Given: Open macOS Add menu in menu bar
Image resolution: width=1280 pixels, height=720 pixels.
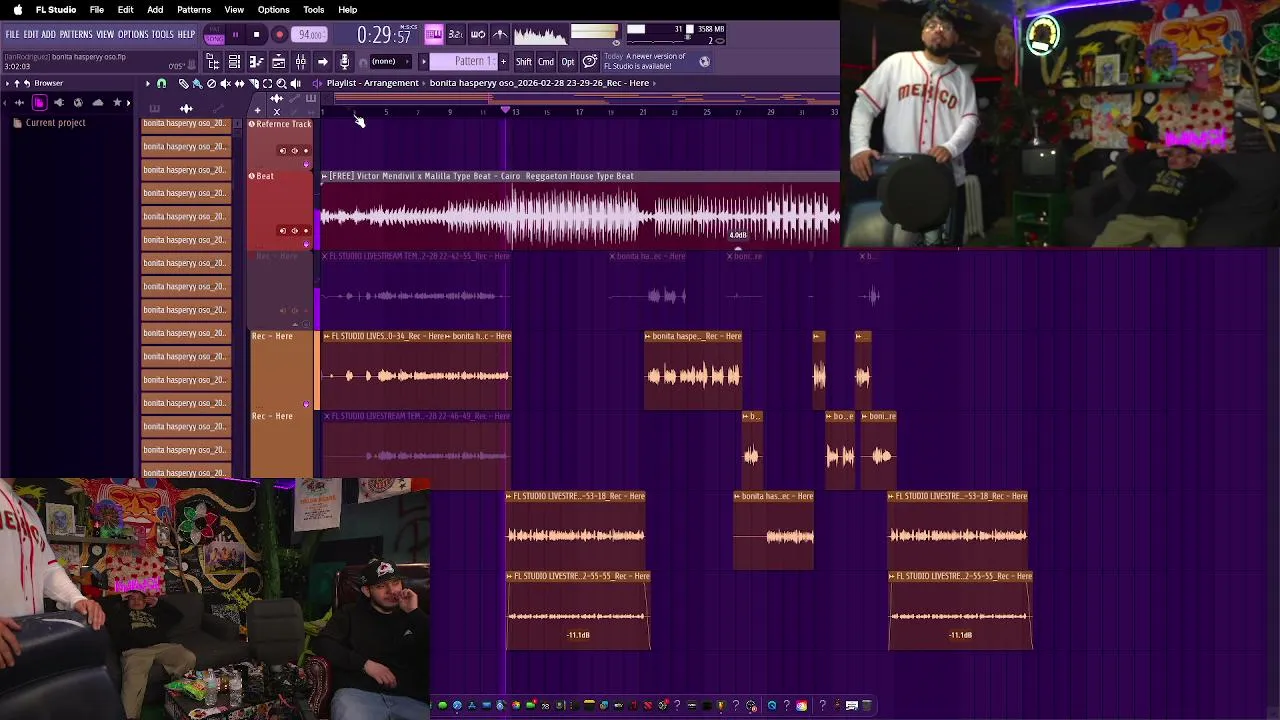Looking at the screenshot, I should pyautogui.click(x=155, y=10).
